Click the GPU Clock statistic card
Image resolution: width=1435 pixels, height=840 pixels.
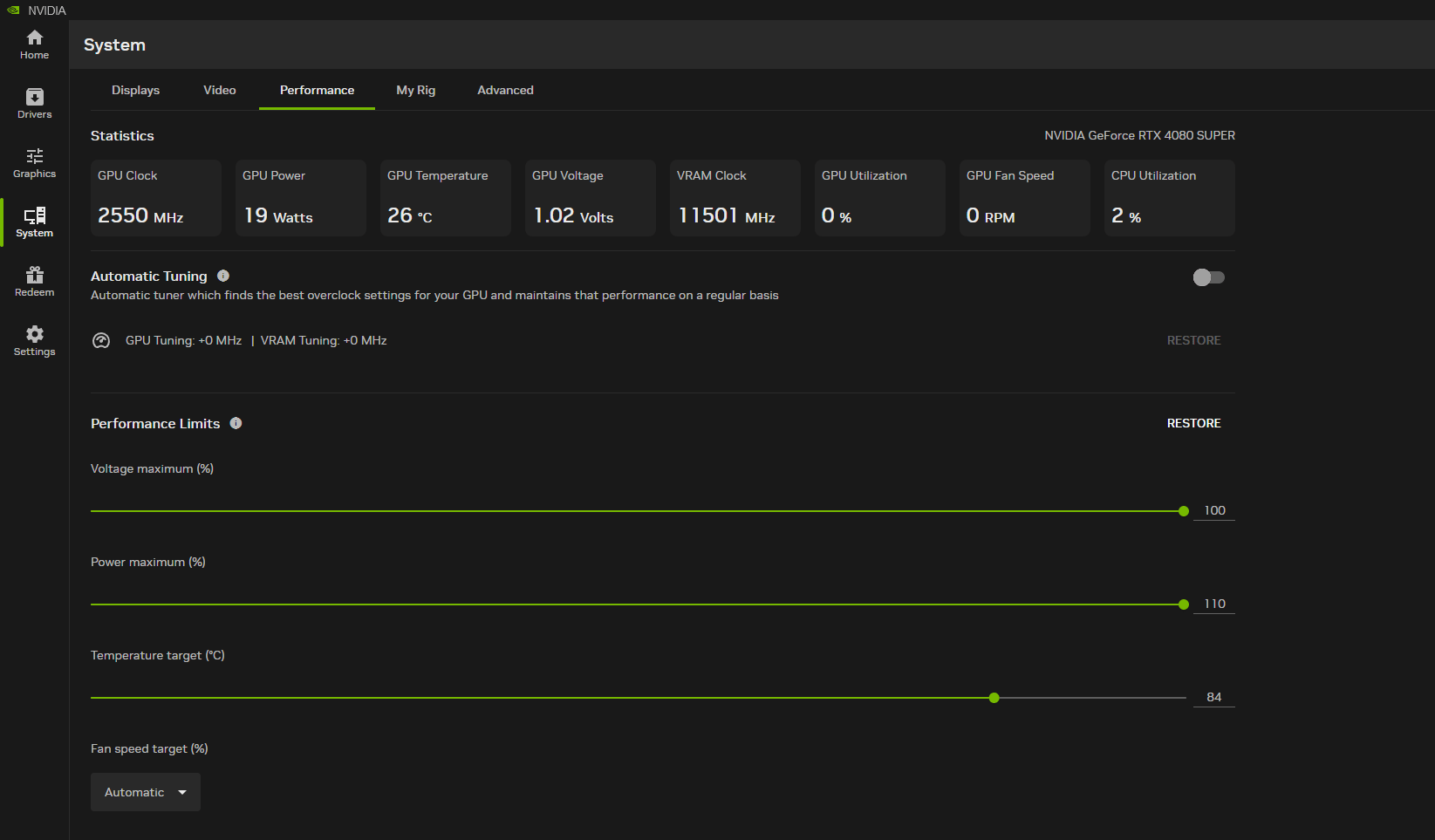tap(156, 198)
